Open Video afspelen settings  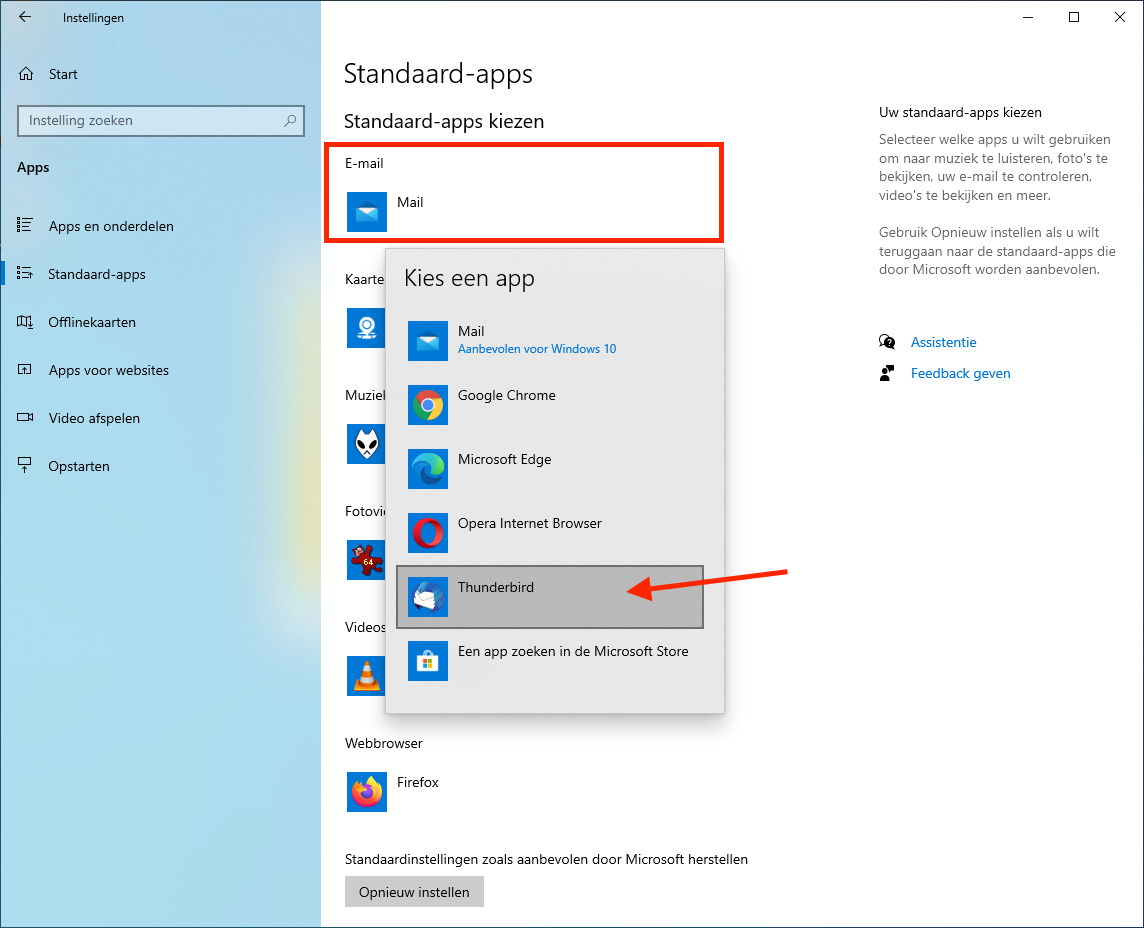(94, 418)
